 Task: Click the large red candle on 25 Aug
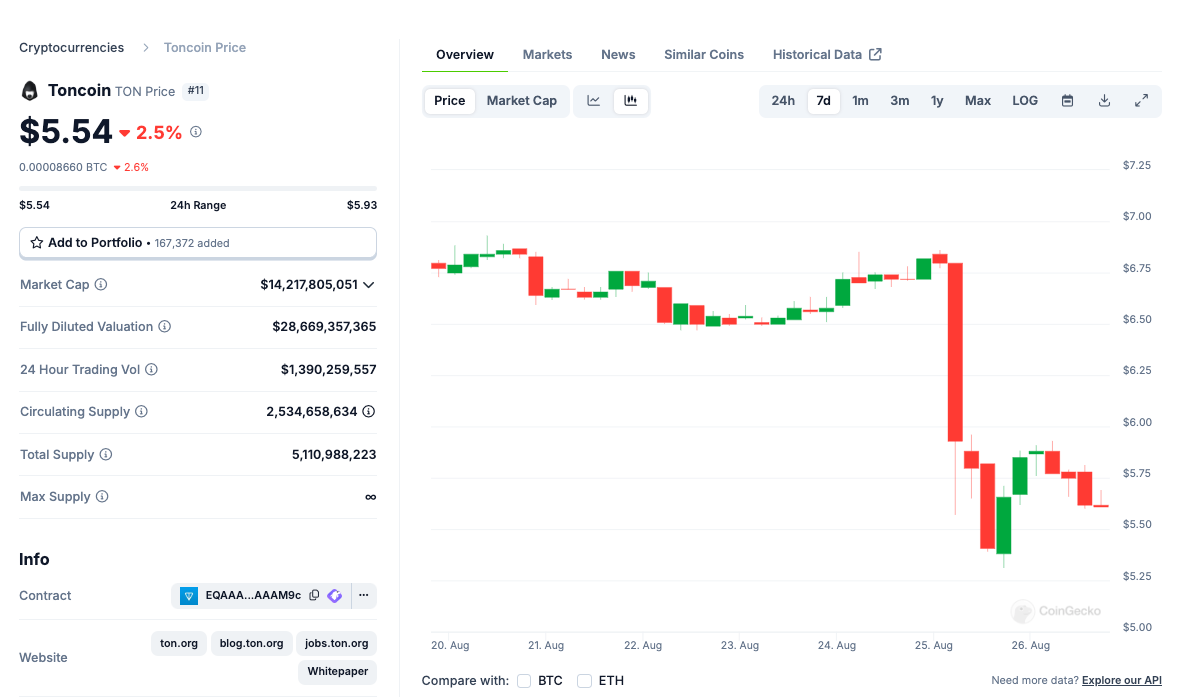pyautogui.click(x=955, y=352)
